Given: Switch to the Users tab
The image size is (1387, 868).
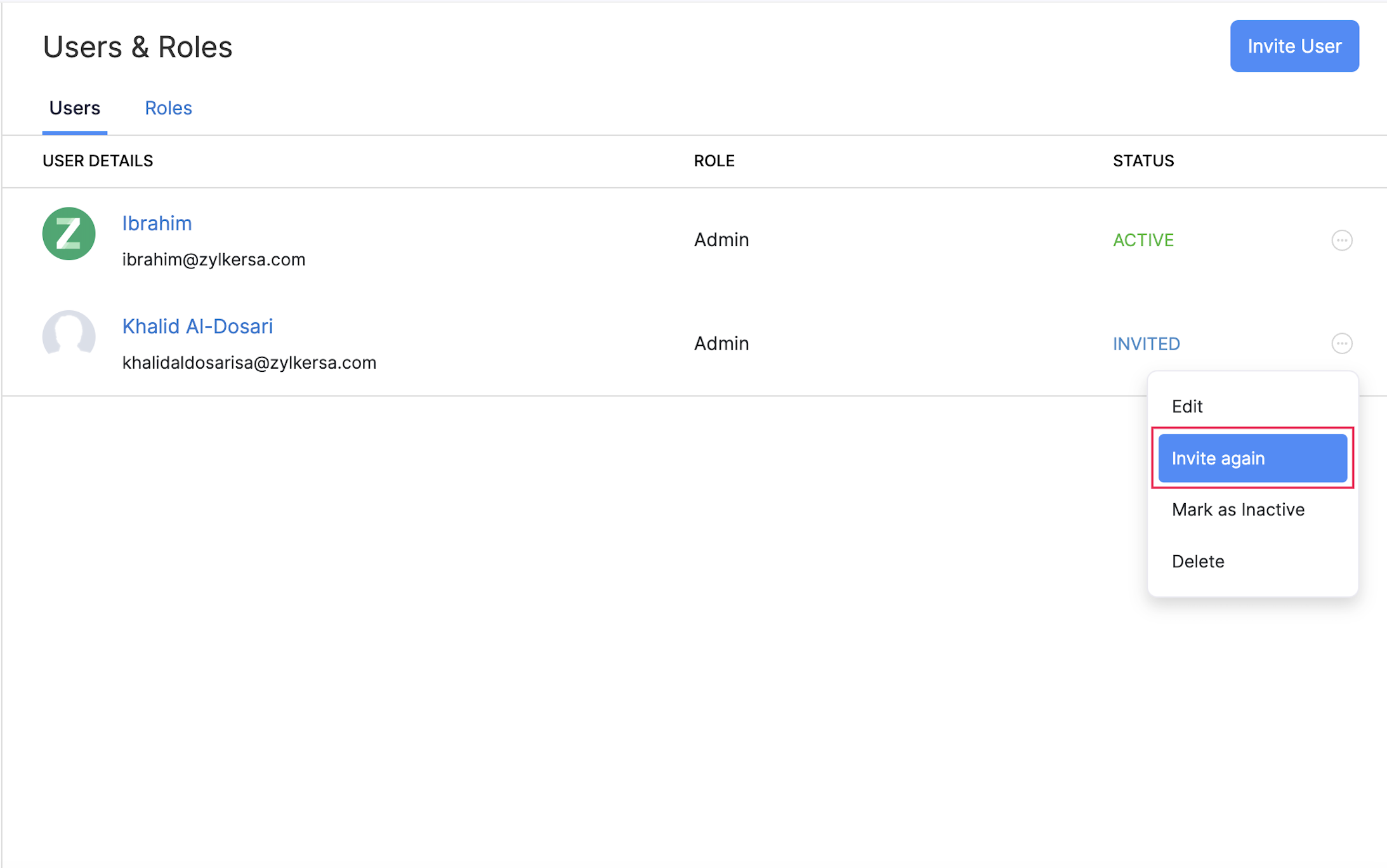Looking at the screenshot, I should click(x=74, y=107).
